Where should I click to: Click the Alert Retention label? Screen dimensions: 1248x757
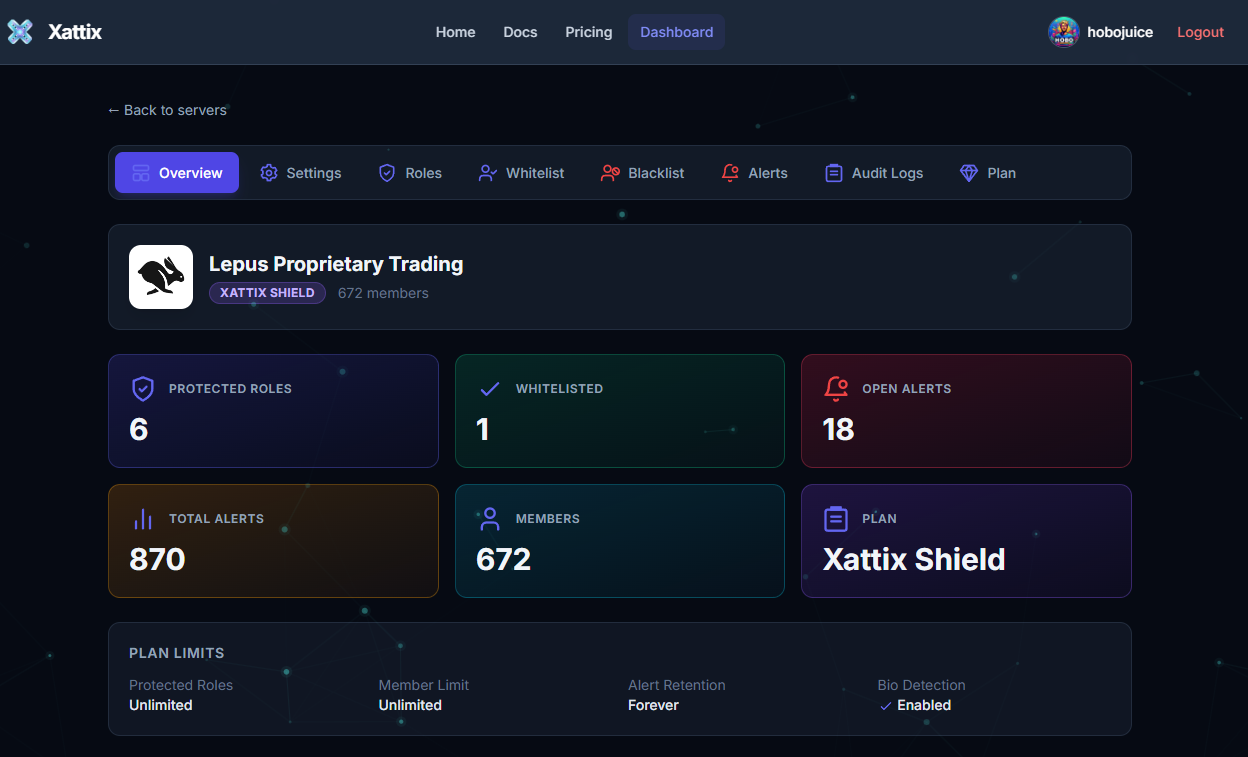(x=677, y=685)
